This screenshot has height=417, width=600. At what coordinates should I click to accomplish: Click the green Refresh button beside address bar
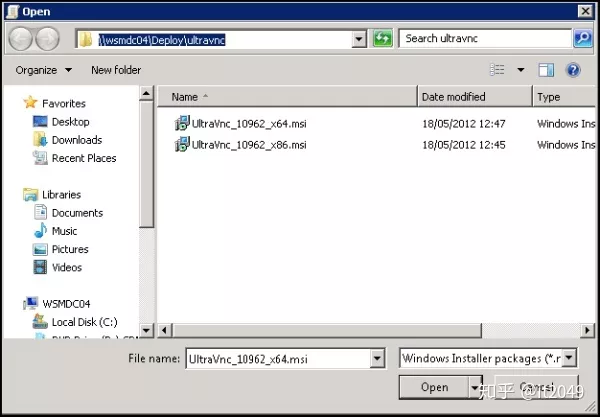tap(382, 39)
